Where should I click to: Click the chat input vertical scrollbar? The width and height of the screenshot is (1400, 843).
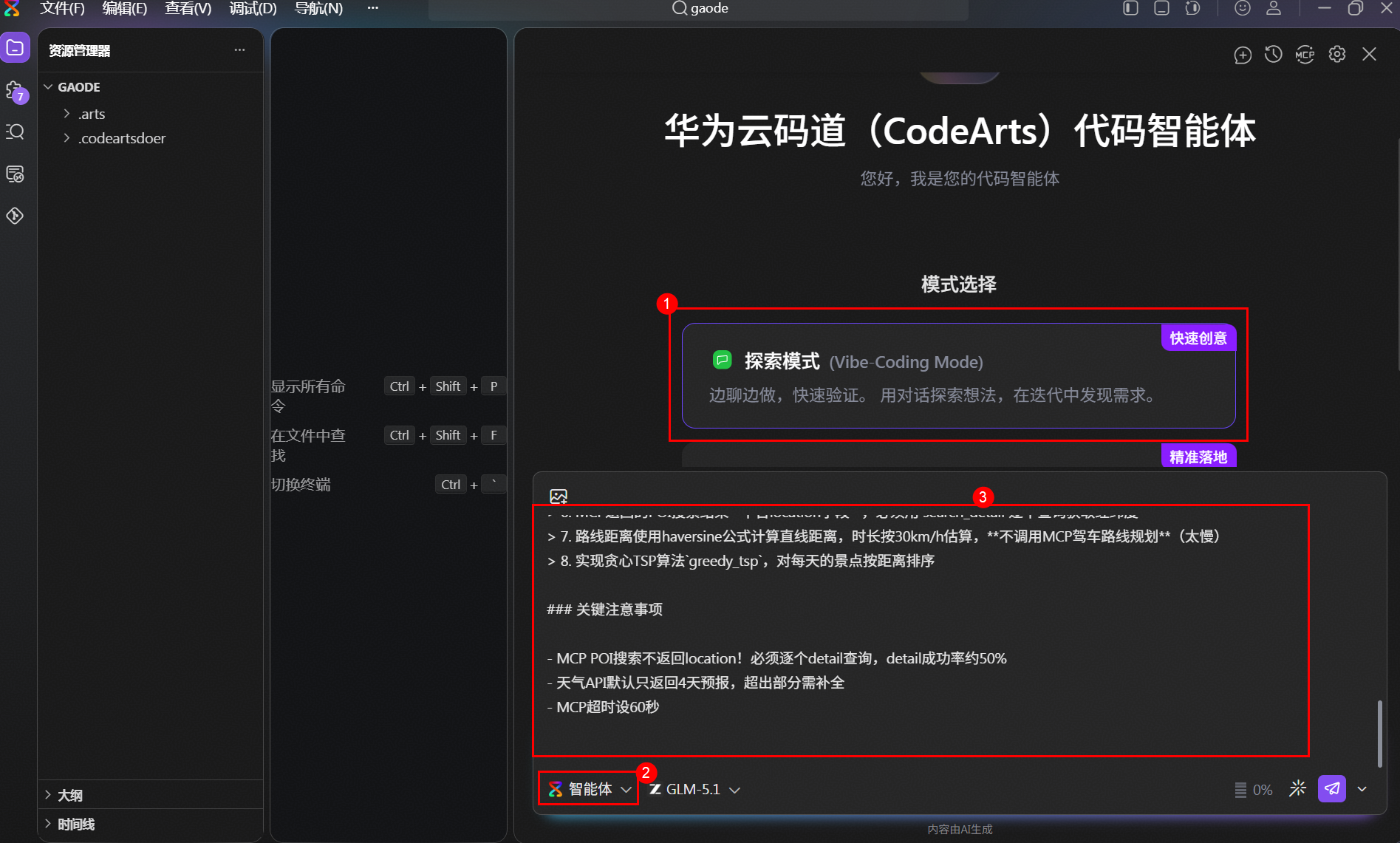pyautogui.click(x=1379, y=733)
